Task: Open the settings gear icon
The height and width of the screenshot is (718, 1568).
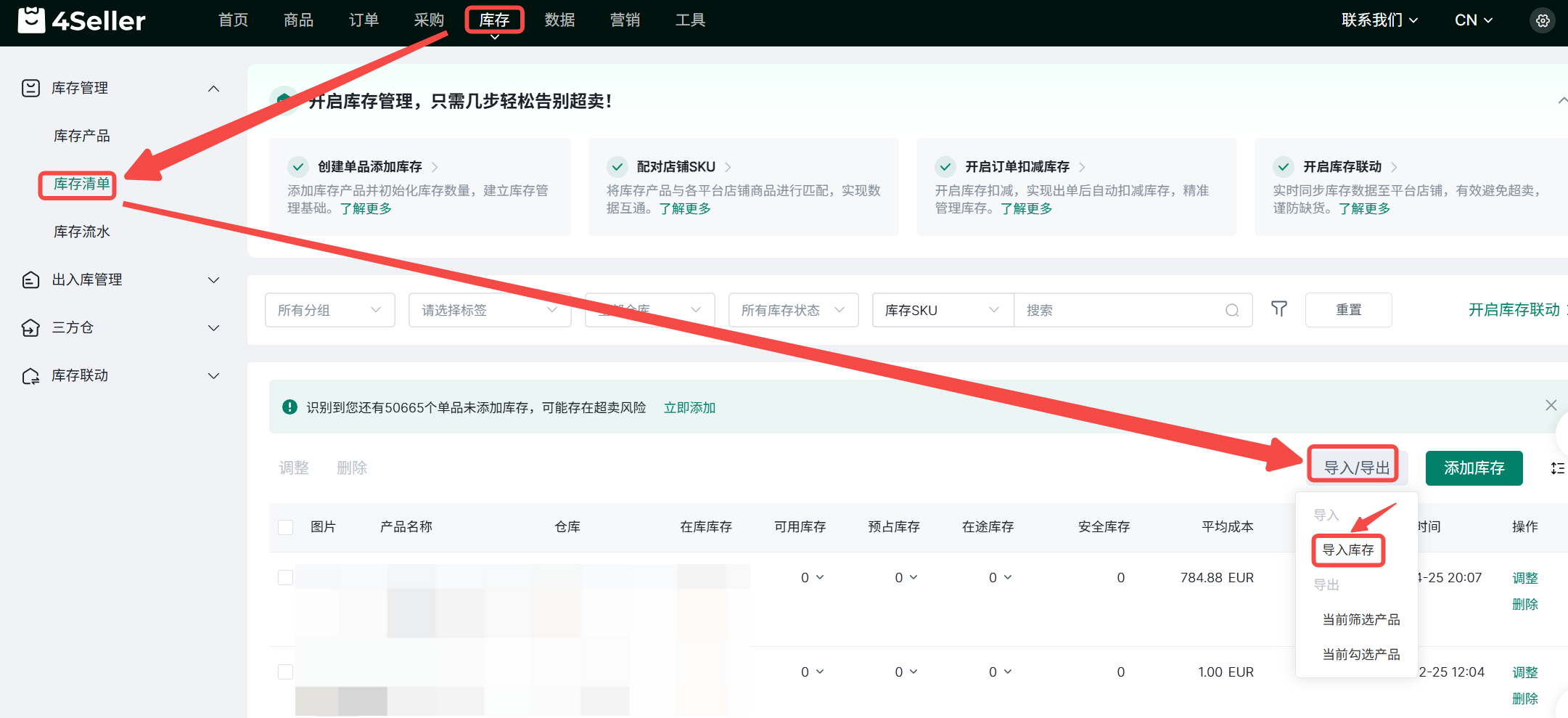Action: click(x=1543, y=21)
